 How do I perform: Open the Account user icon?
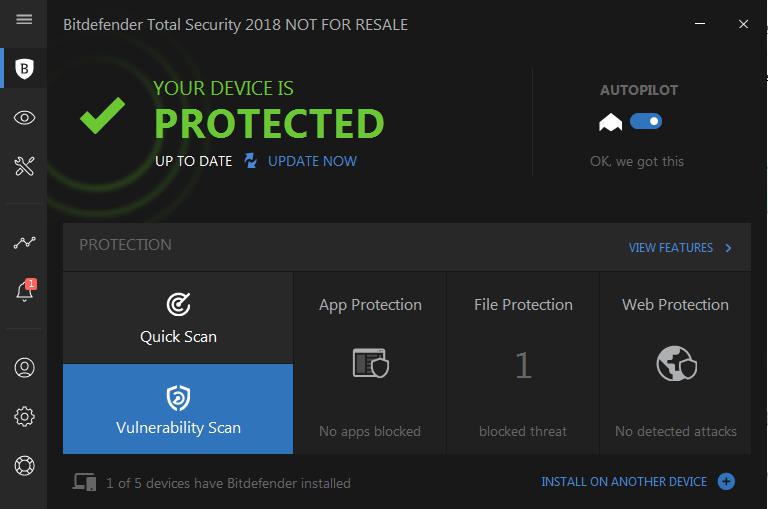(25, 368)
